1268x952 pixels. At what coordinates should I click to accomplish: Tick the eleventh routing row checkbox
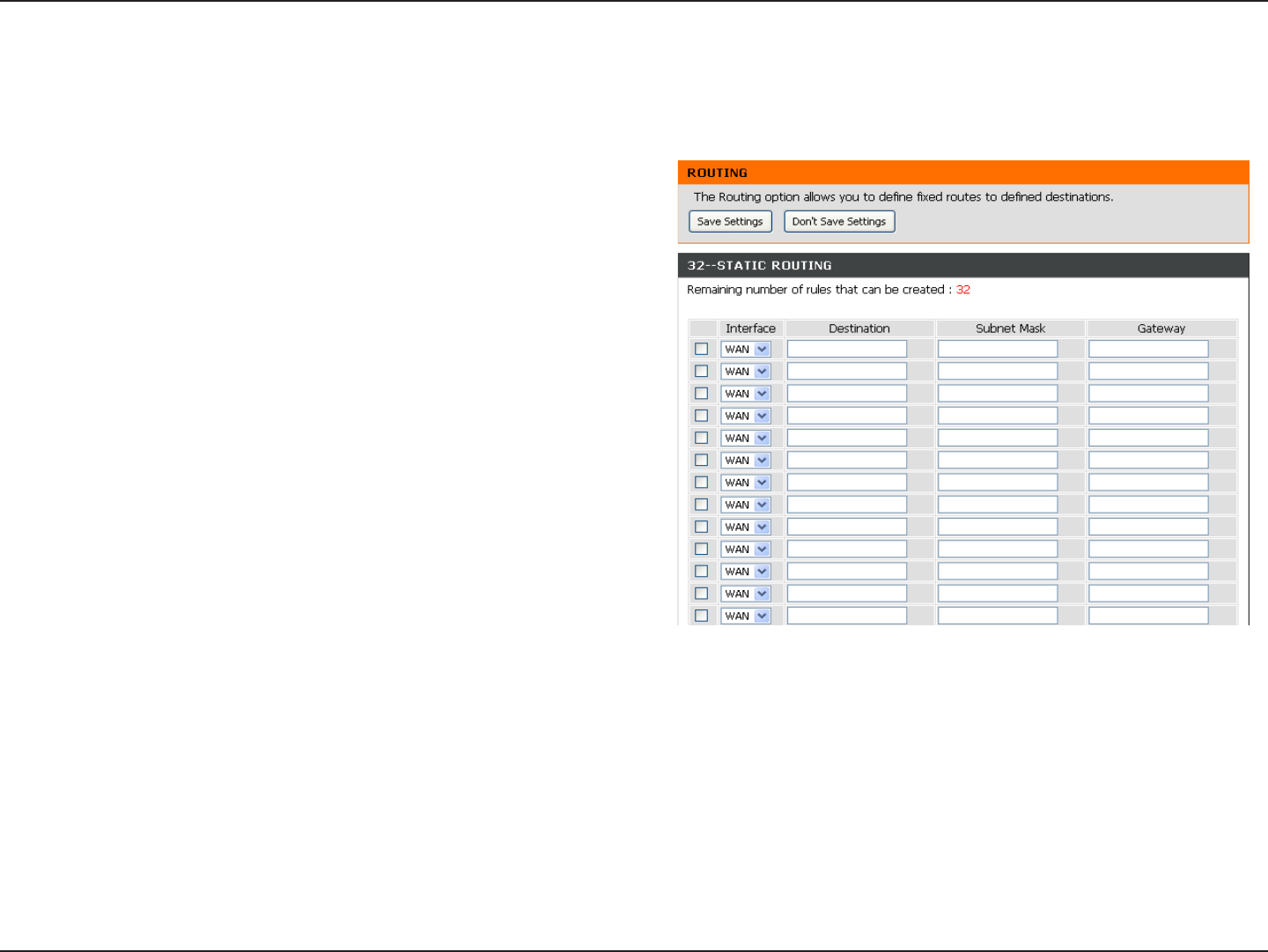click(x=701, y=572)
